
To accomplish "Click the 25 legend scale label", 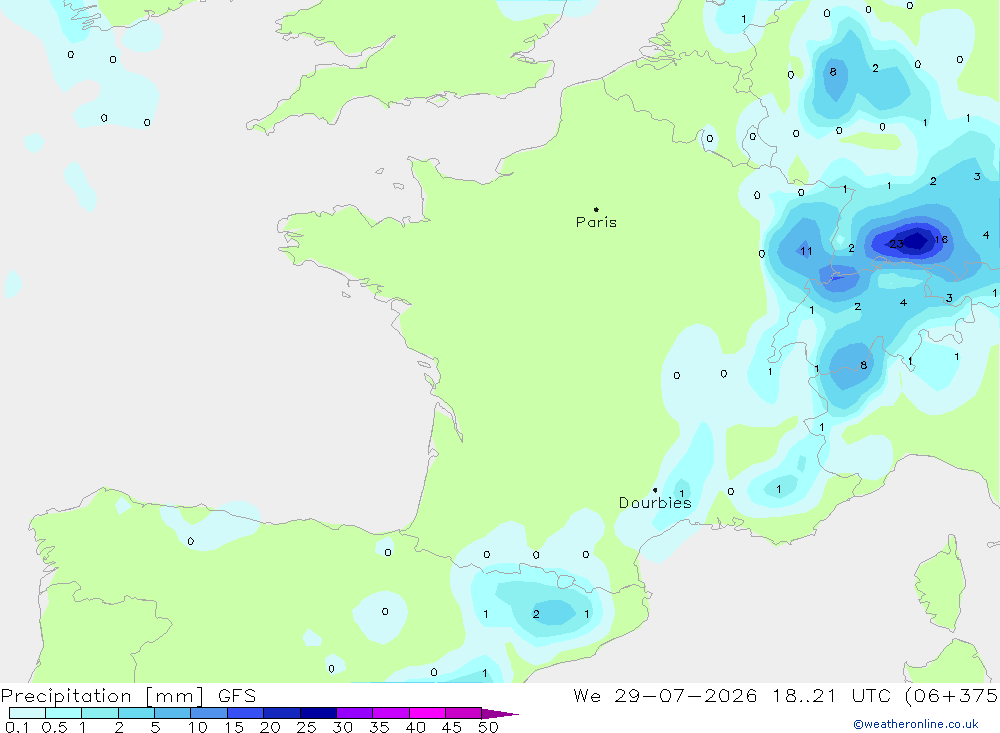I will tap(307, 727).
